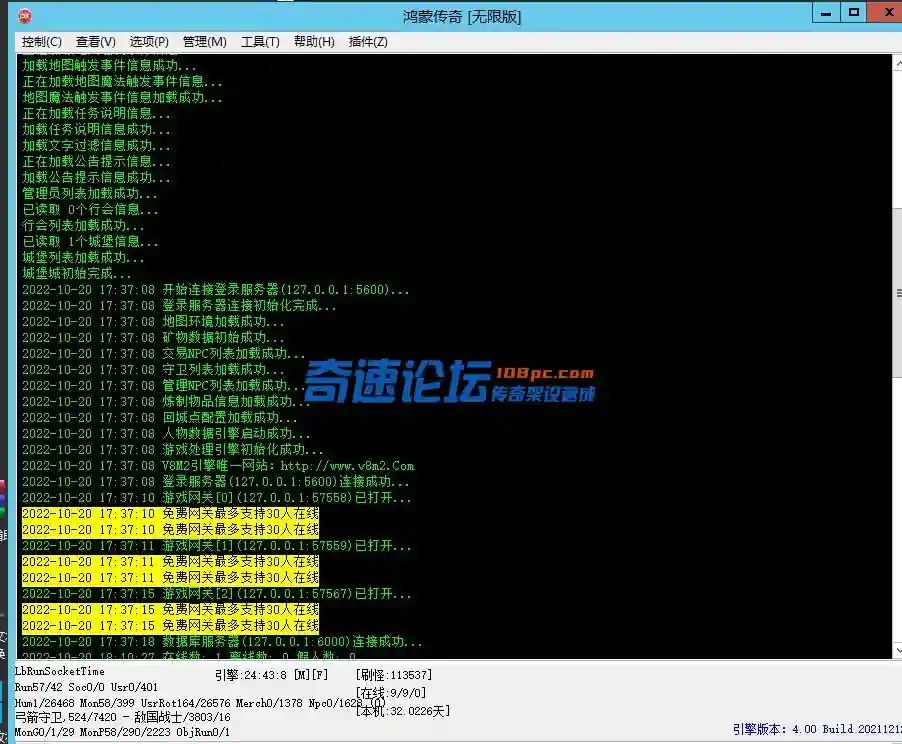This screenshot has height=744, width=902.
Task: Click the 弓箭守卫 524/7420 status line
Action: click(x=123, y=717)
